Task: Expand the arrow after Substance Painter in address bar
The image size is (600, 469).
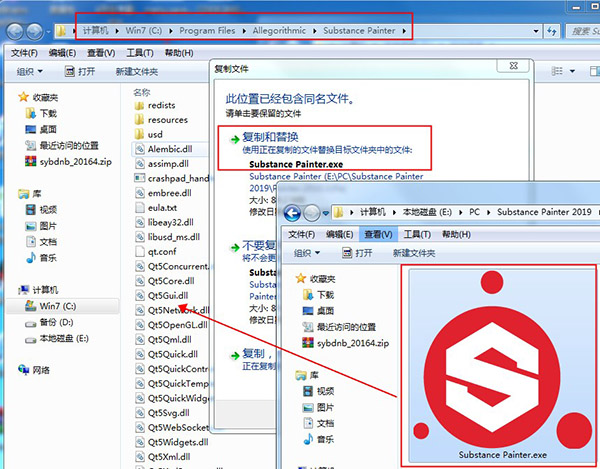Action: (404, 31)
